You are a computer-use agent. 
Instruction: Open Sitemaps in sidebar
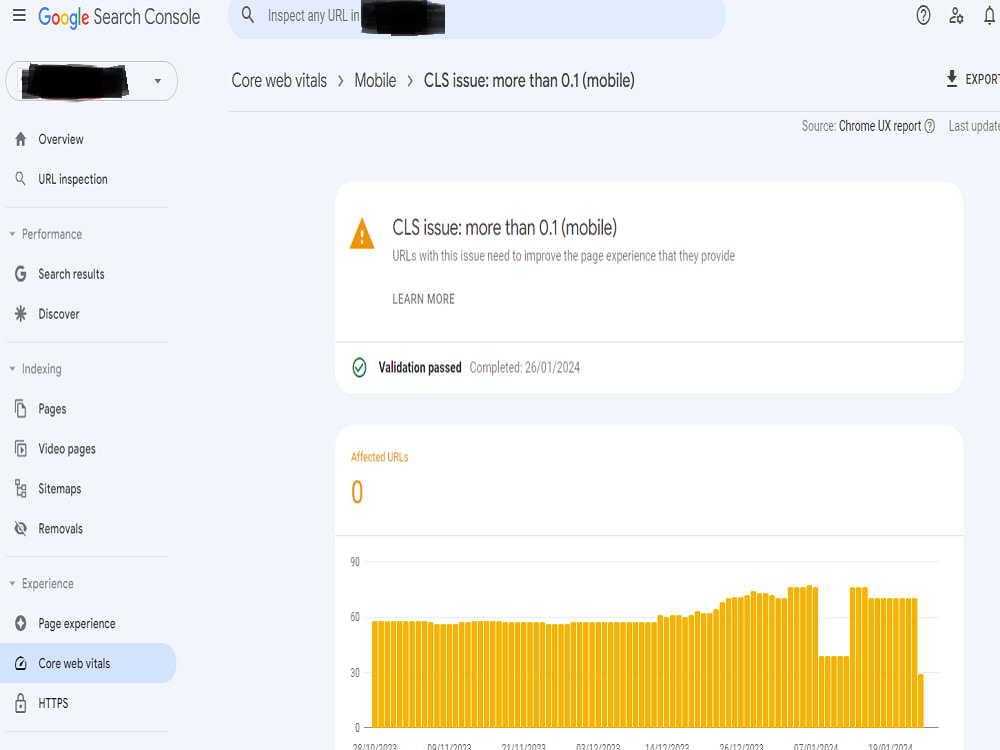[59, 489]
